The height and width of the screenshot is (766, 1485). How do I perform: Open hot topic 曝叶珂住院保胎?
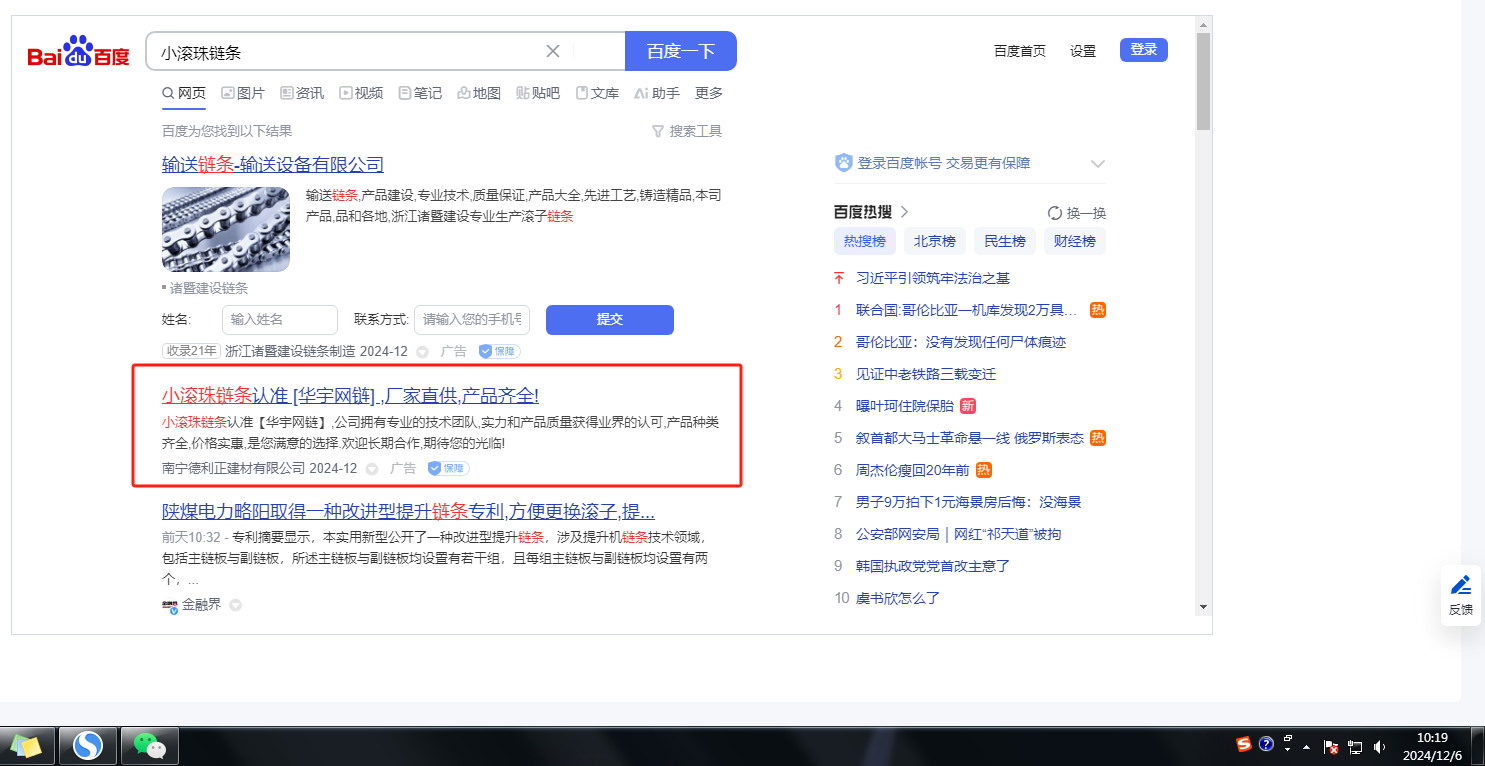(905, 406)
